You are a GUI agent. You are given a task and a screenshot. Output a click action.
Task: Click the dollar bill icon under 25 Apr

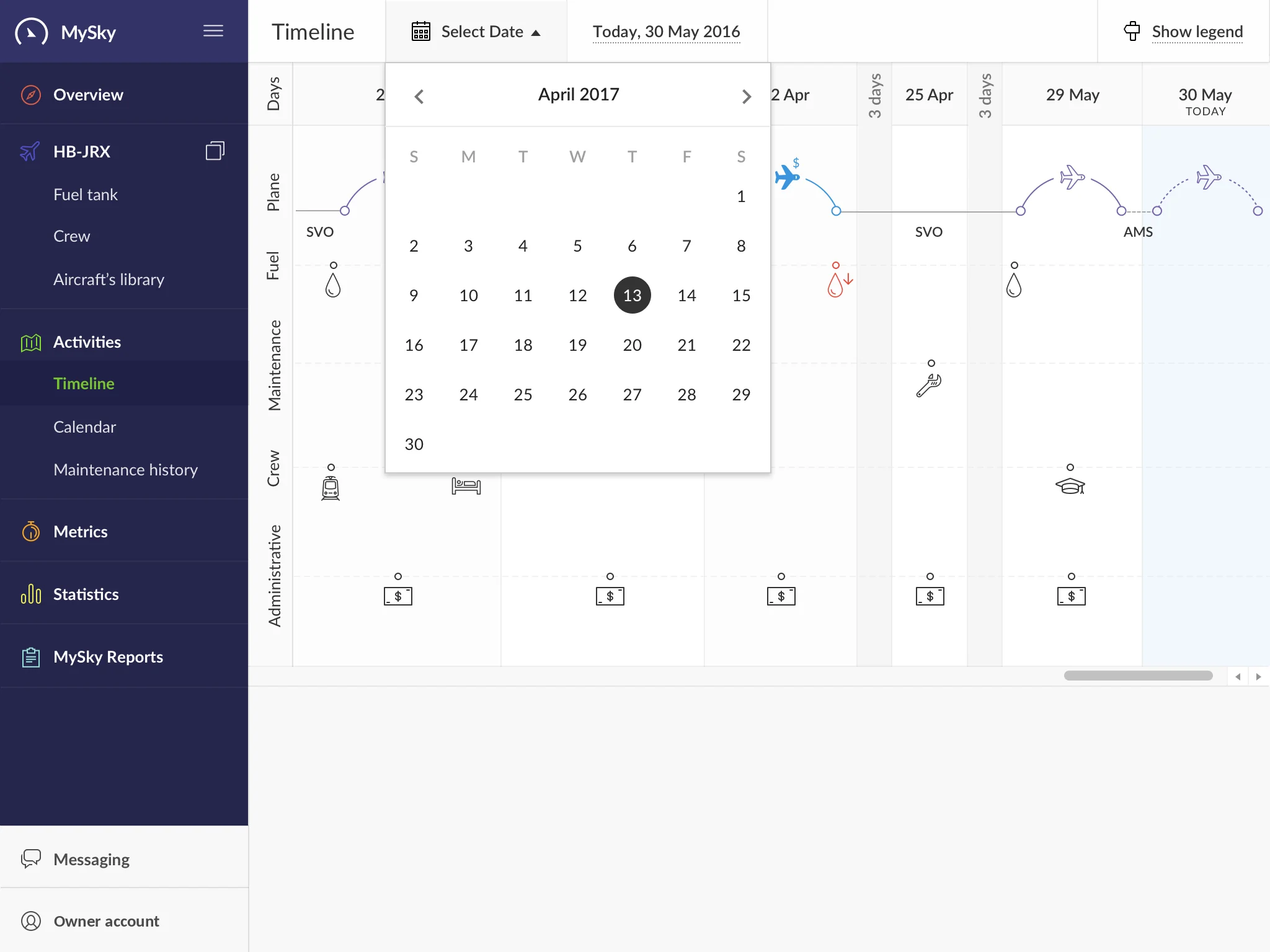930,596
